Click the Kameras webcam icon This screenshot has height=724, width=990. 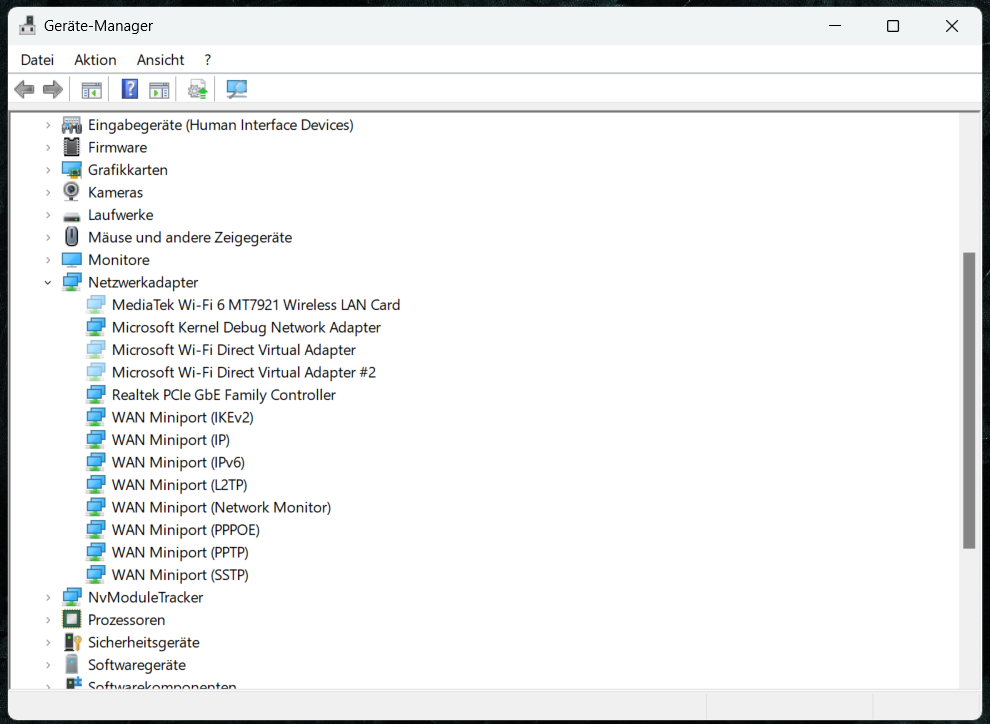72,192
